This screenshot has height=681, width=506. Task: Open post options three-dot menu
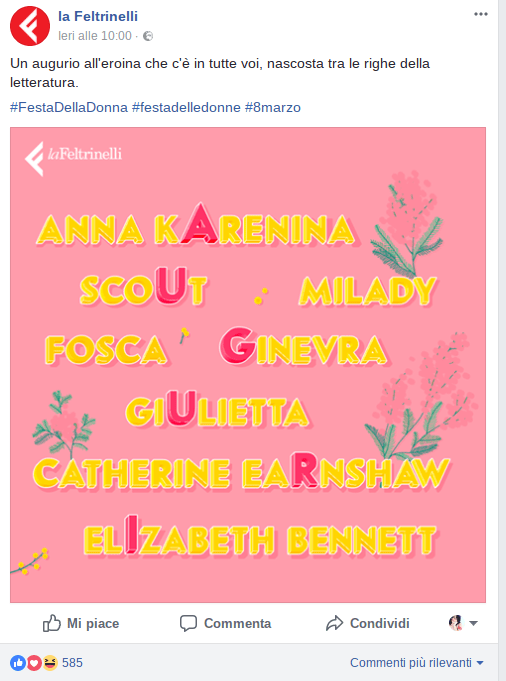coord(480,14)
